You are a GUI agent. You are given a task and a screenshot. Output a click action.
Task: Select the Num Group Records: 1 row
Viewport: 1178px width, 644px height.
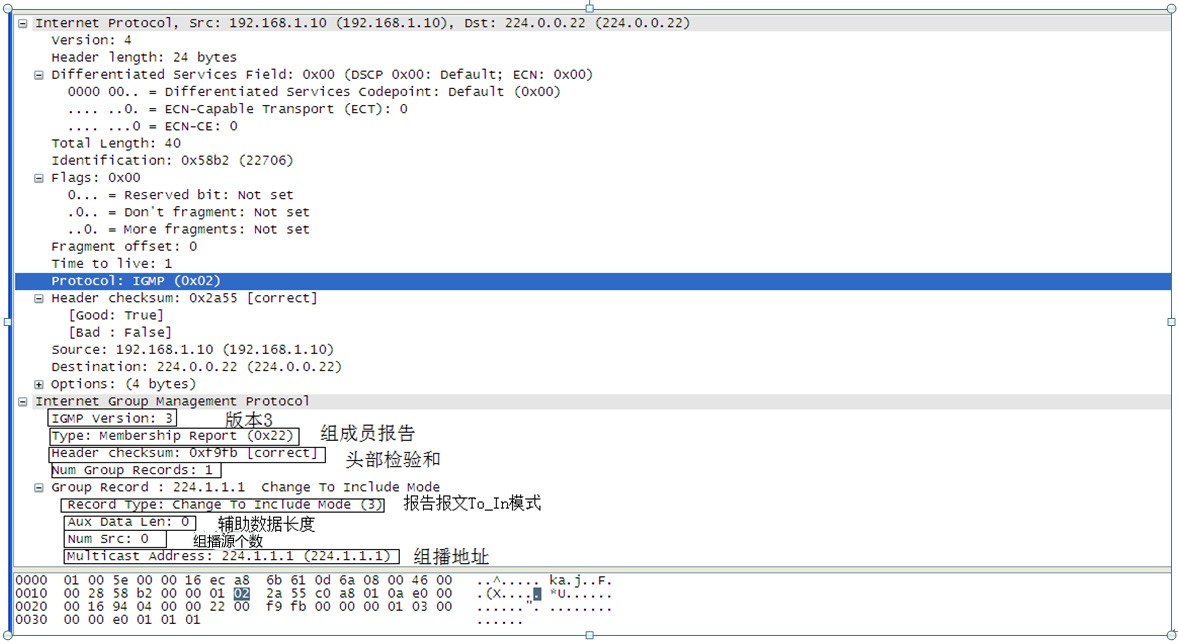pyautogui.click(x=135, y=469)
